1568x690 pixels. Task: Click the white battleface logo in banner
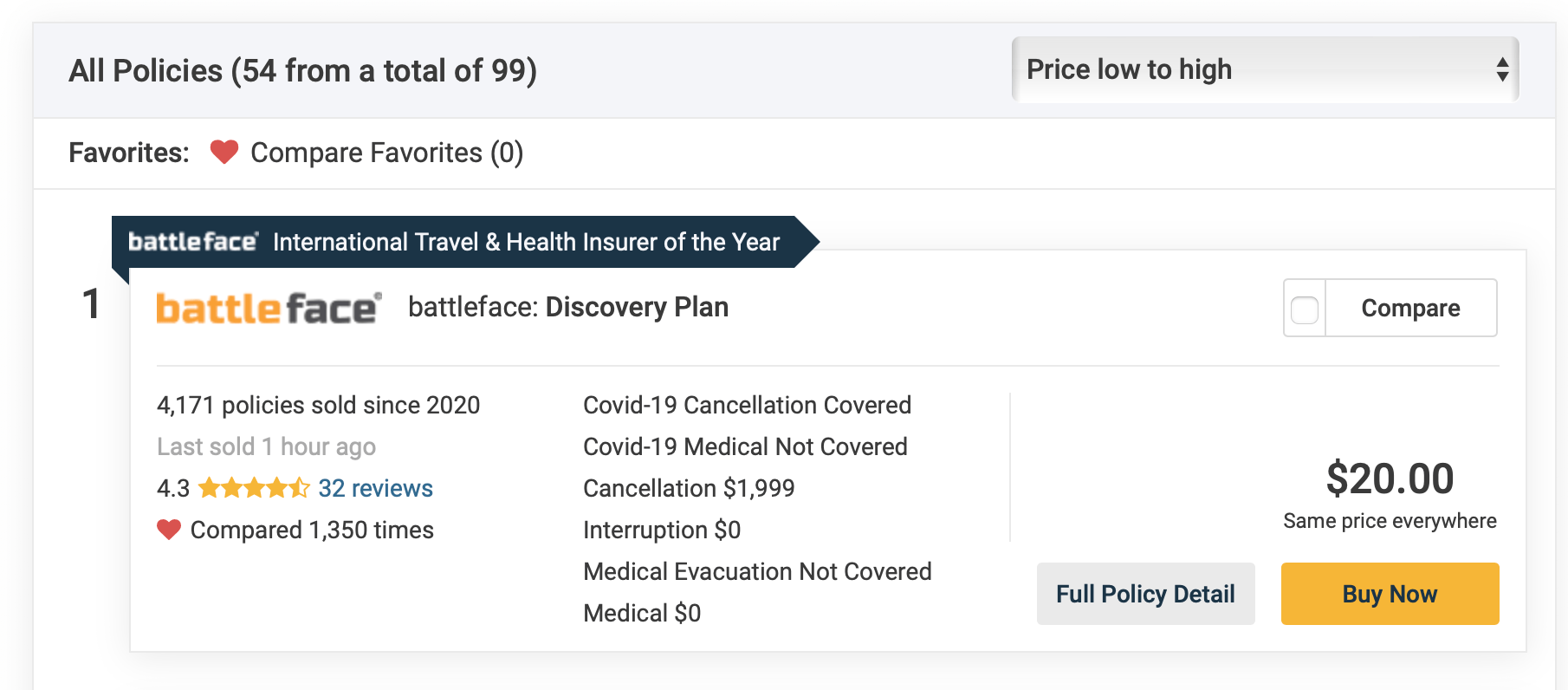click(192, 242)
